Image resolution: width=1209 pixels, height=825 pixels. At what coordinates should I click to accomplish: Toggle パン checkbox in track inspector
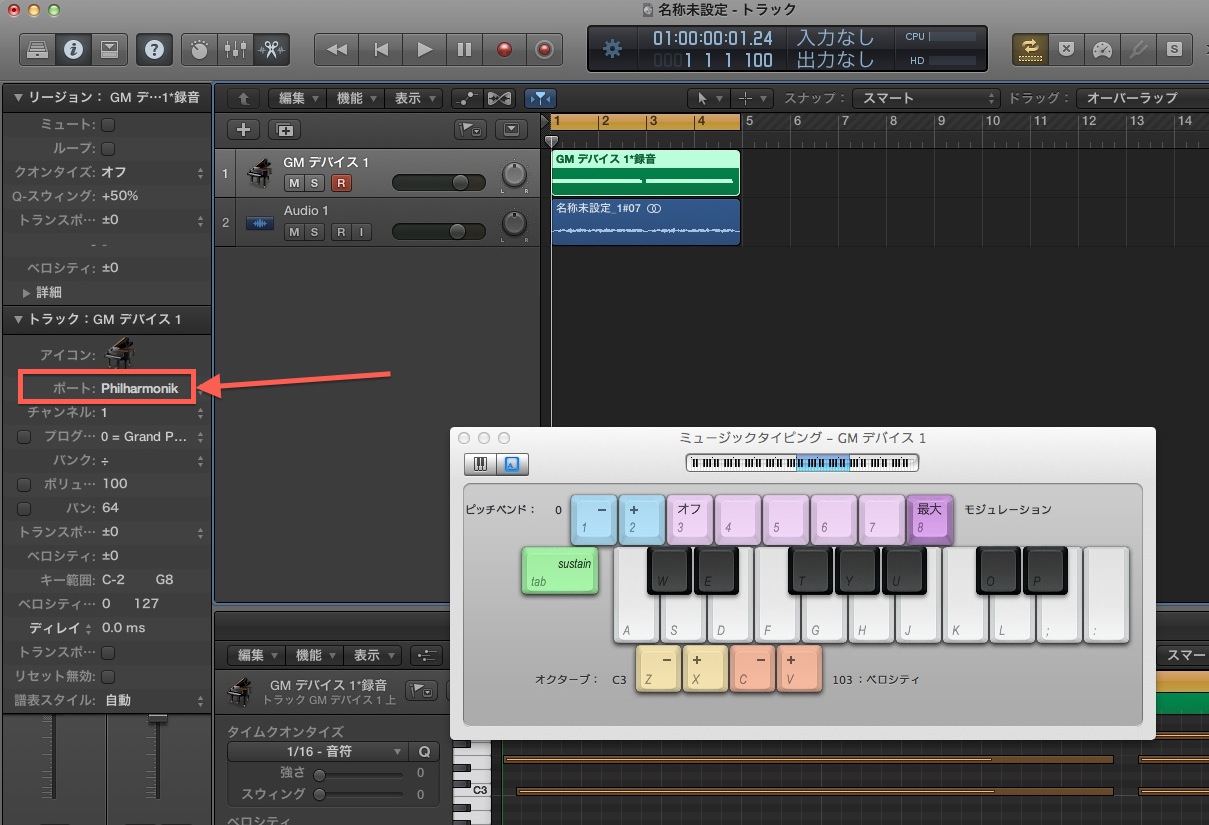24,508
